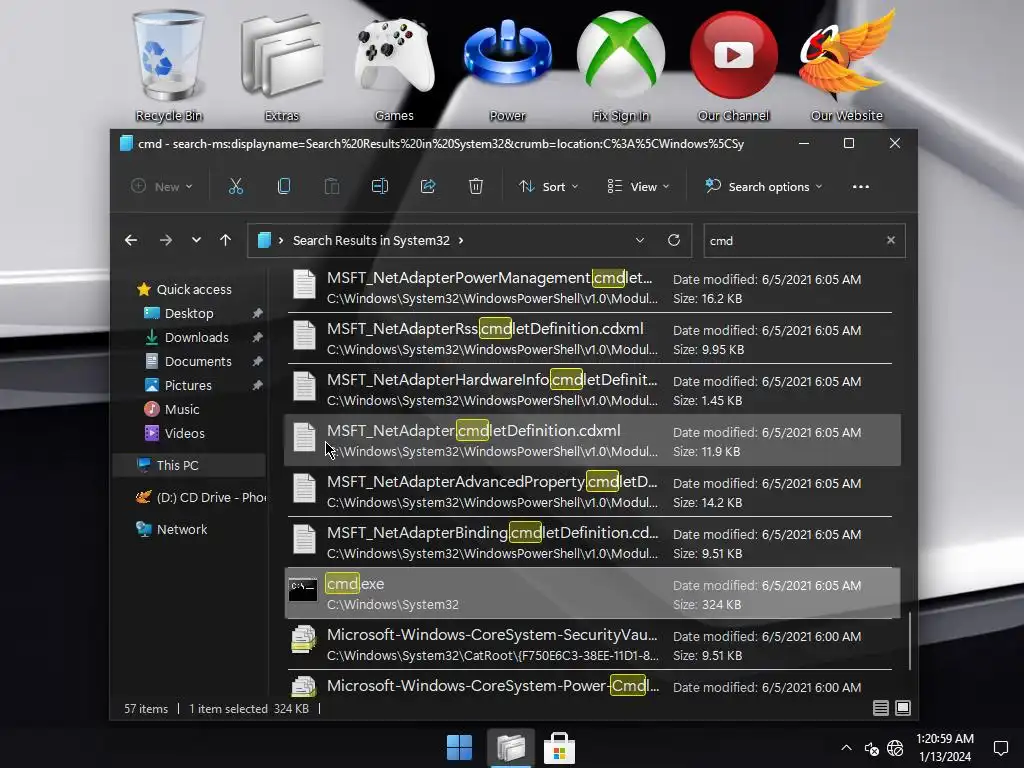Click chevron before Search Results in System32 breadcrumb
The image size is (1024, 768).
coord(281,240)
